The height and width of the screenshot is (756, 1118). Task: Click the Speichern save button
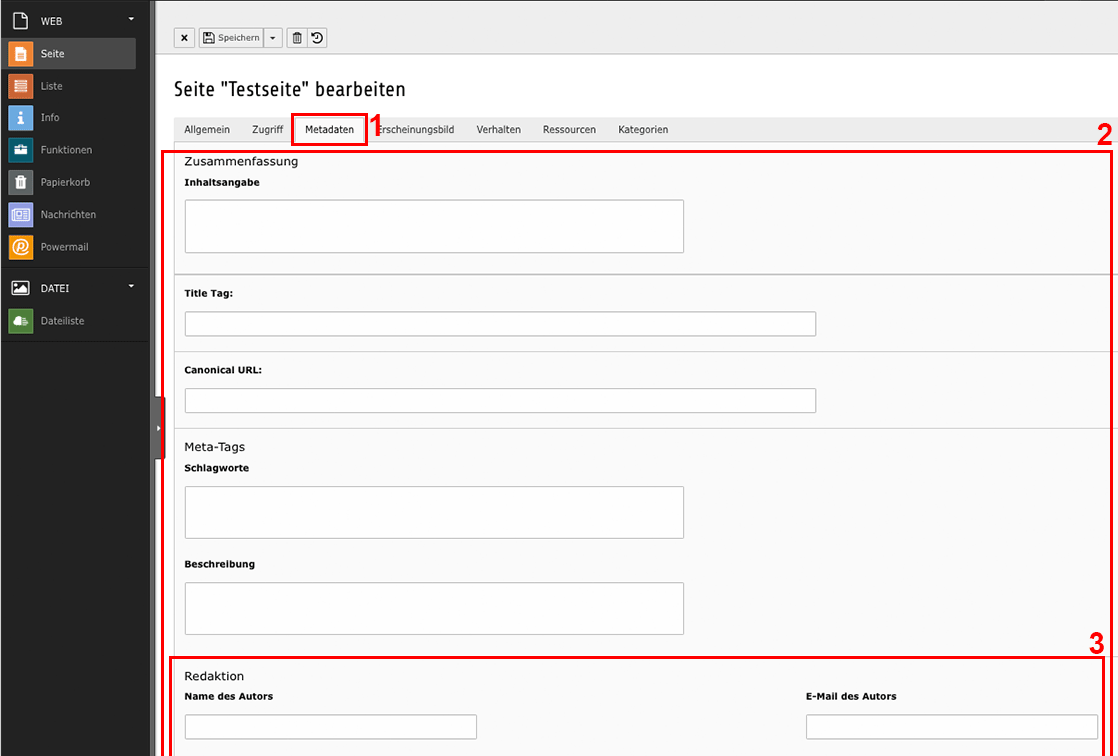pos(230,38)
